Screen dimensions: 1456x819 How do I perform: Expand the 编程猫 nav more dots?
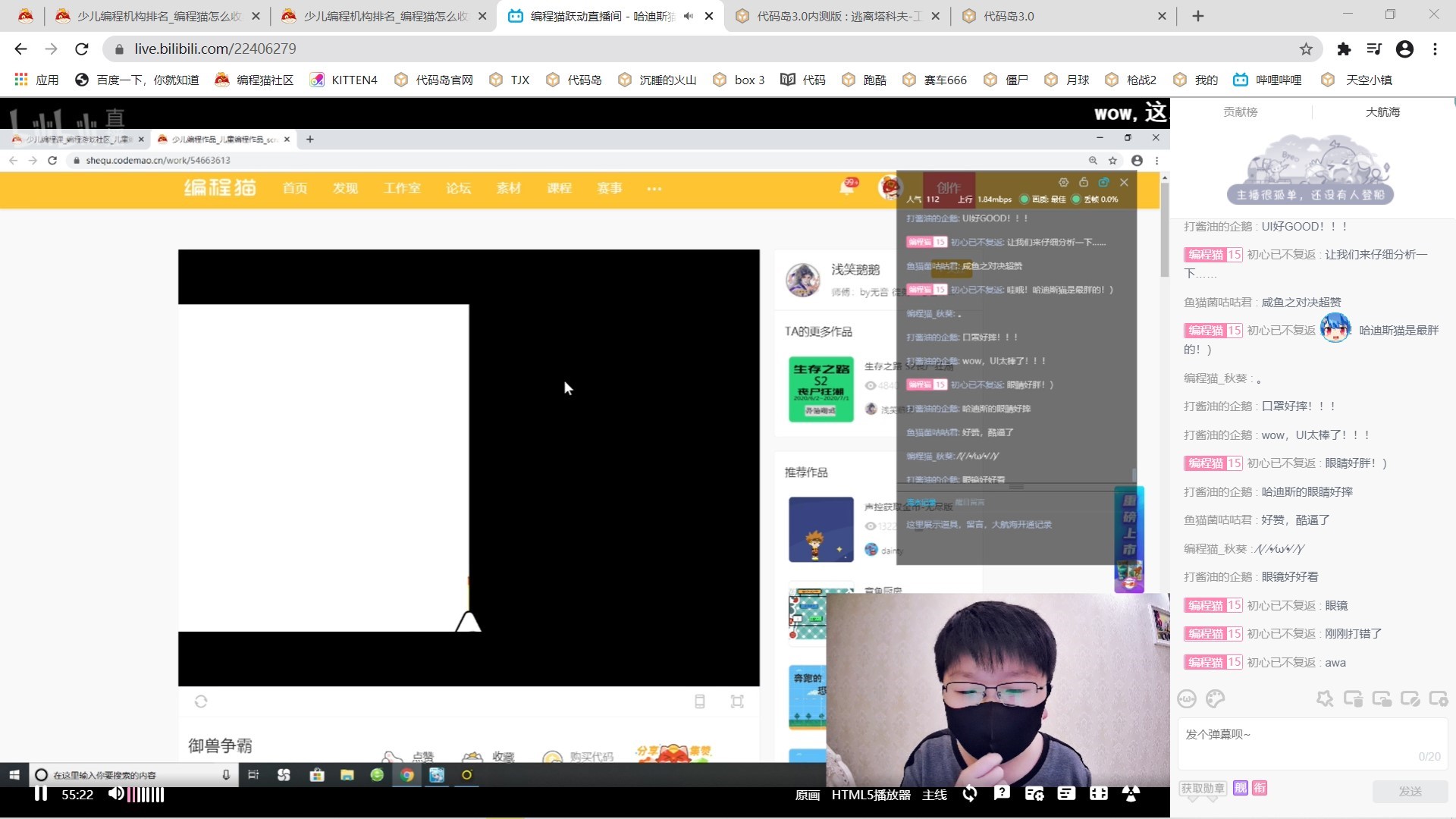point(654,189)
